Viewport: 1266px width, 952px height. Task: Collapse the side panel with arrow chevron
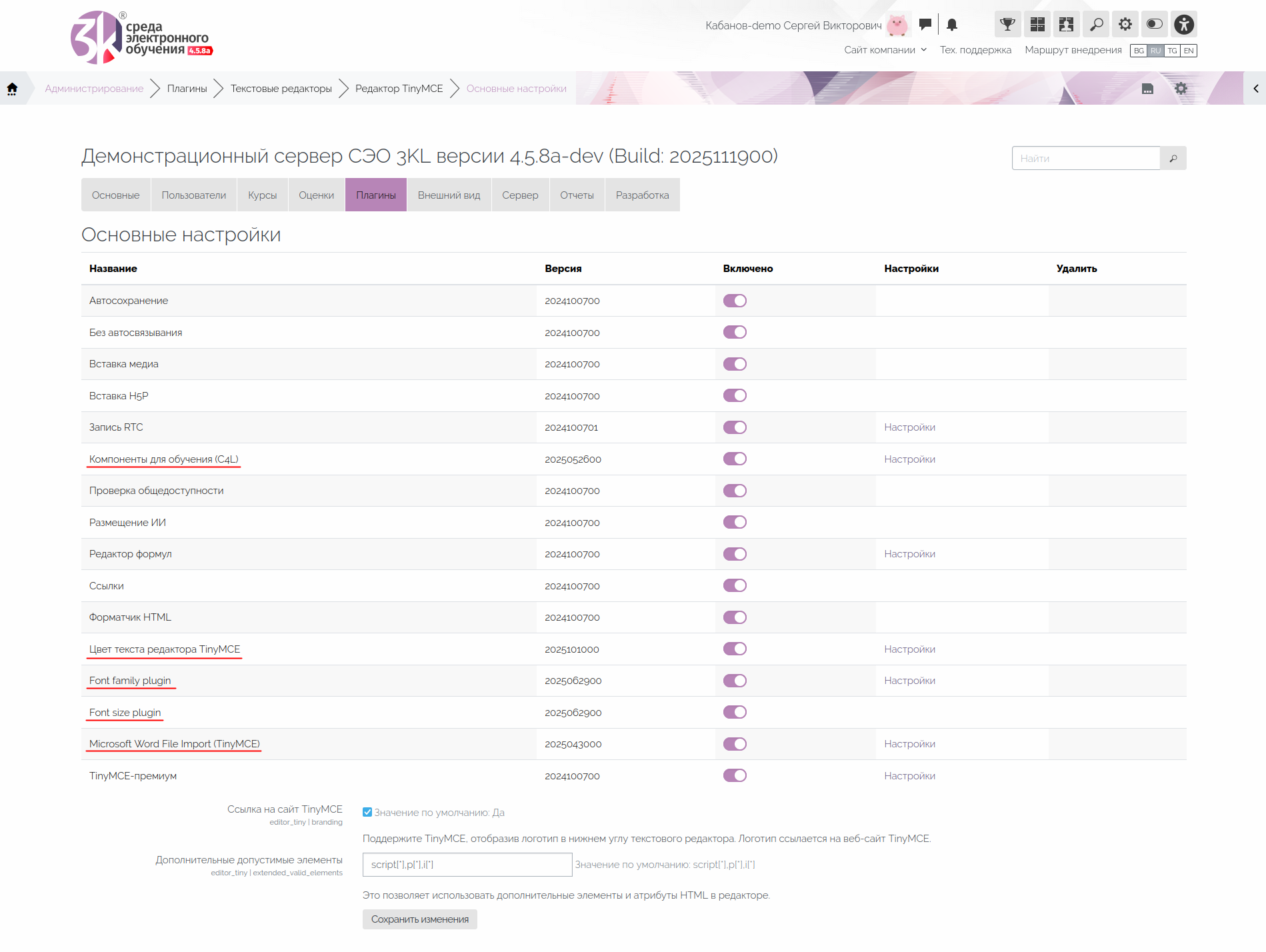(1255, 89)
